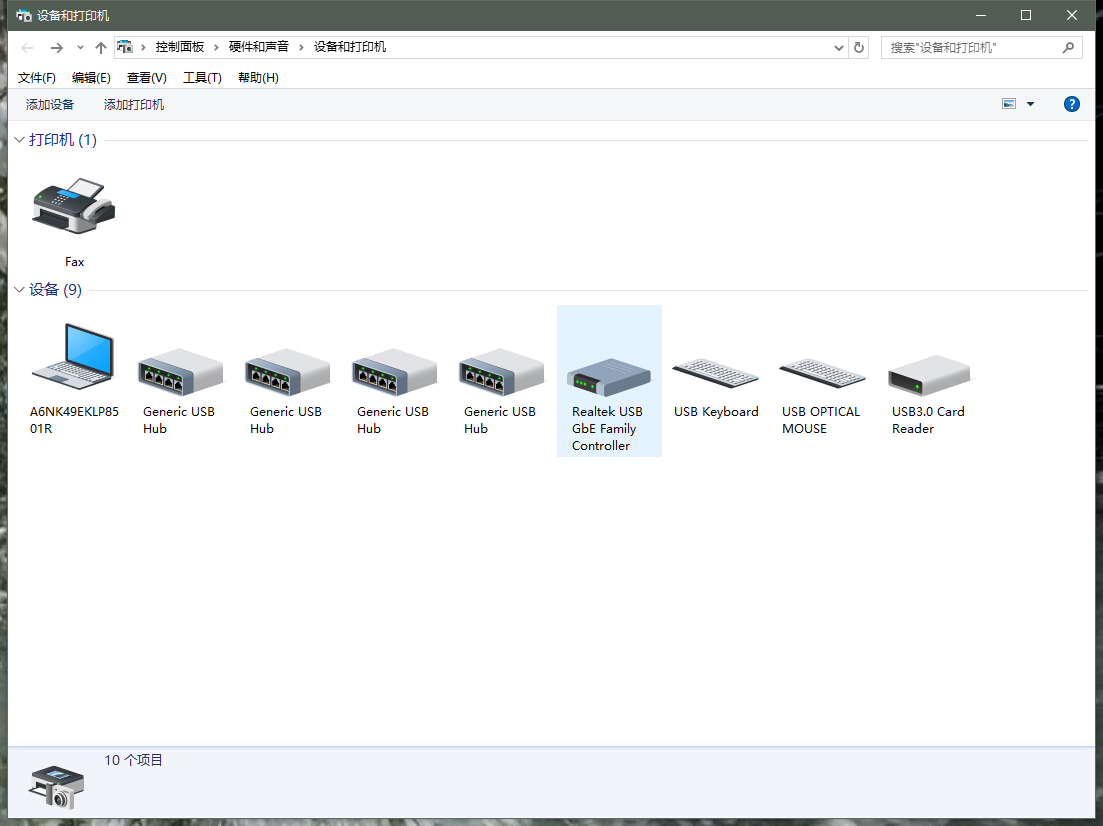Select the A6NK49EKLP8501R laptop device
This screenshot has width=1103, height=826.
point(73,360)
